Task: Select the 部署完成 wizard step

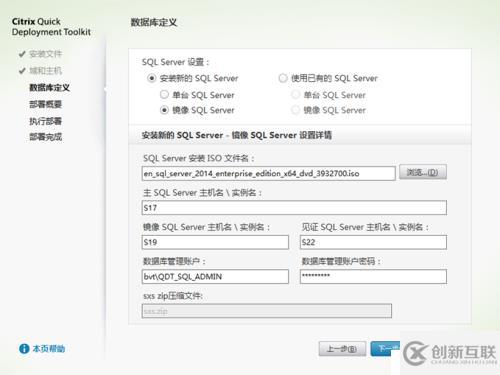Action: point(46,137)
